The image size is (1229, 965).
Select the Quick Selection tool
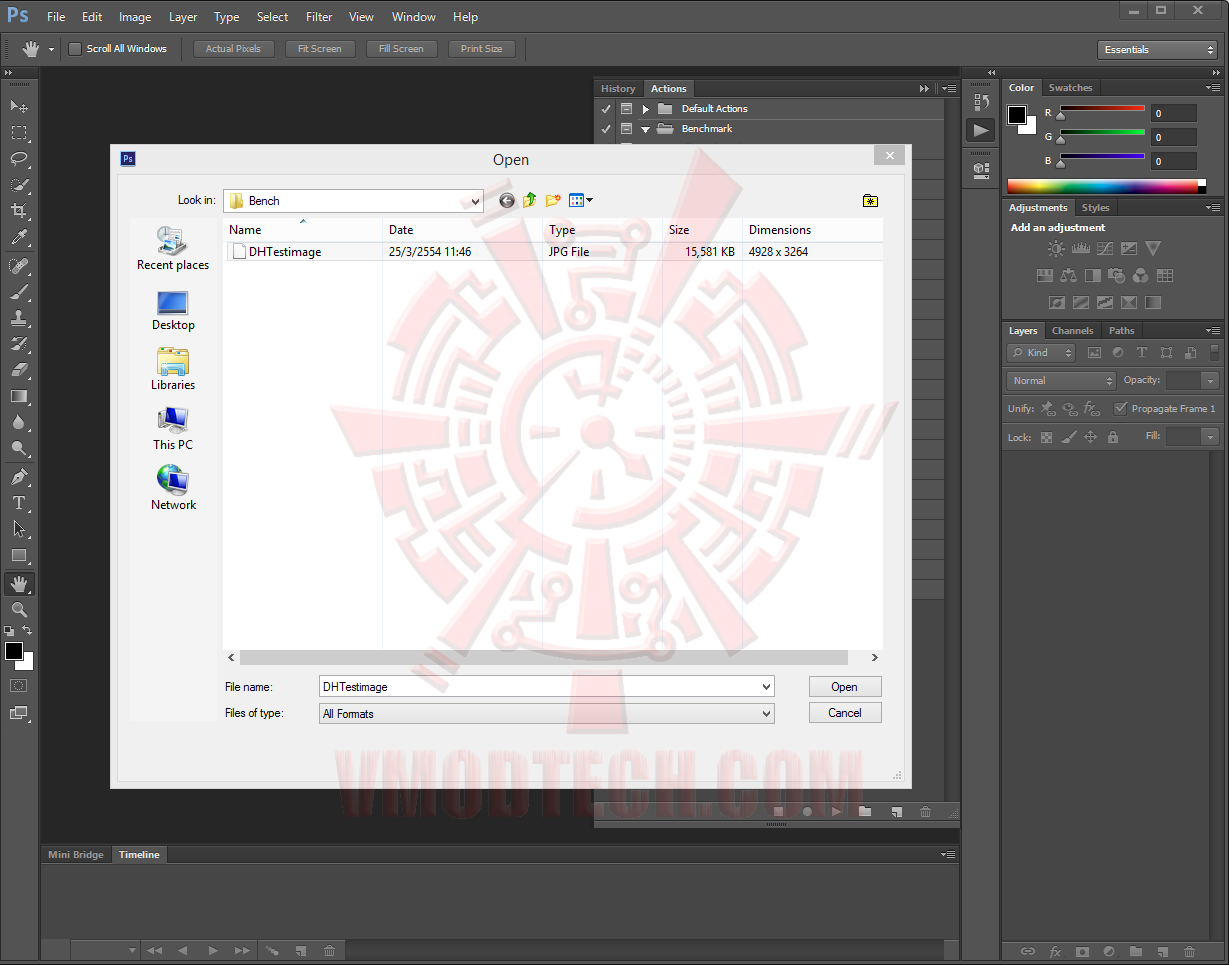coord(19,185)
